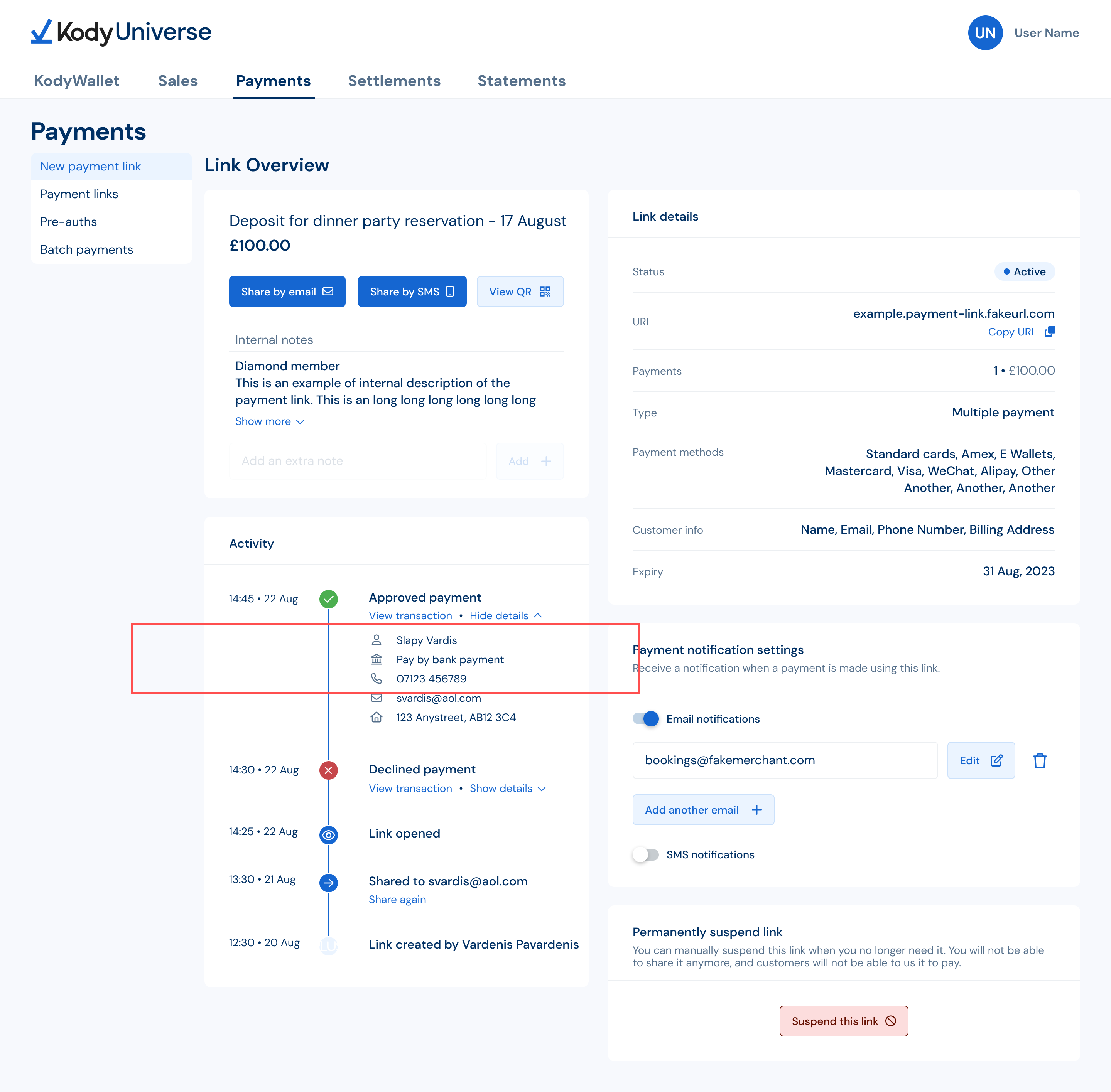
Task: Click the 31 Aug, 2023 expiry value
Action: tap(1018, 571)
